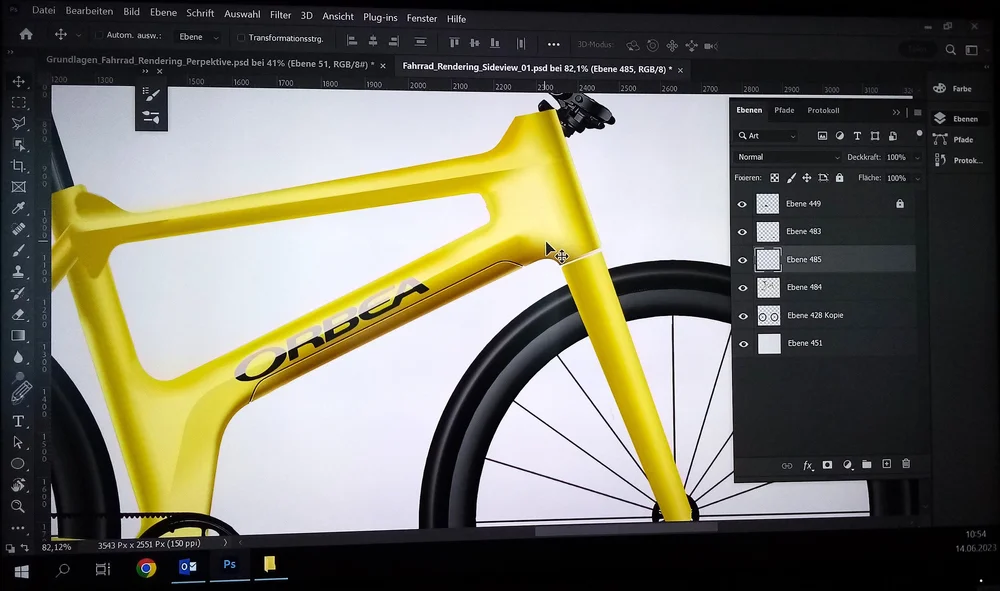The image size is (1000, 591).
Task: Create a new layer with plus icon
Action: (886, 463)
